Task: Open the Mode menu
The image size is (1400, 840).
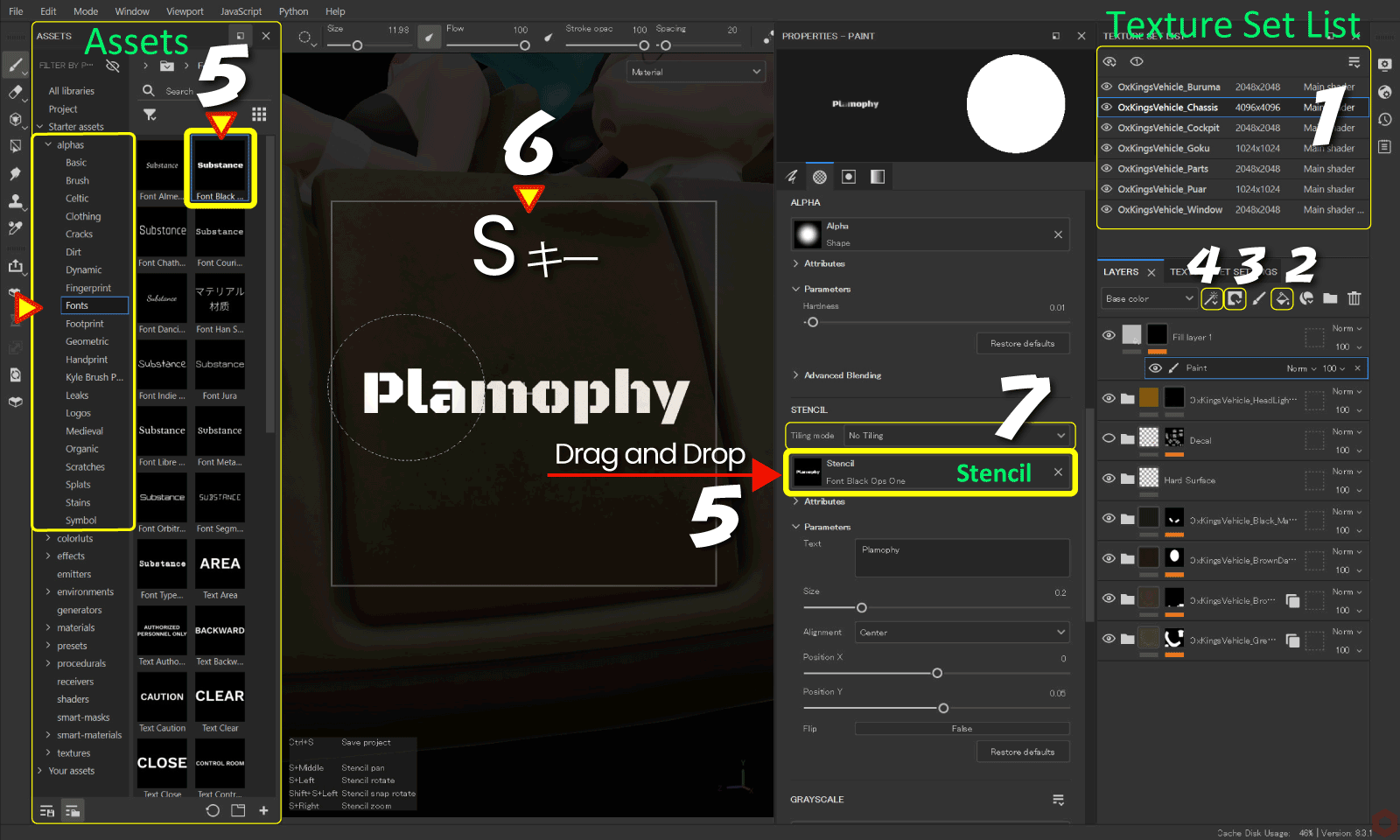Action: point(86,11)
